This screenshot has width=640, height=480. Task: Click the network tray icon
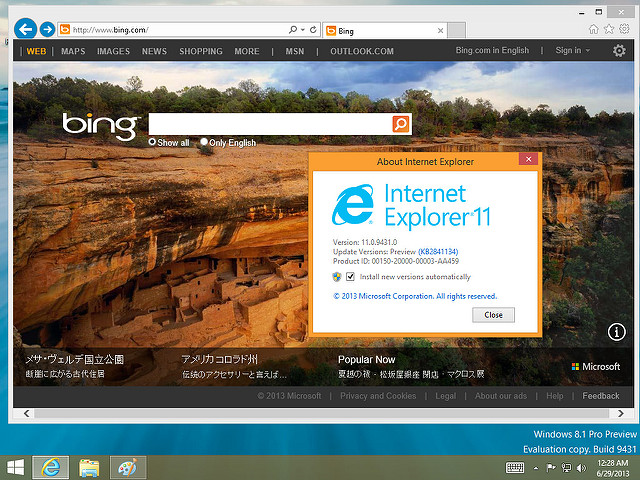tap(567, 467)
